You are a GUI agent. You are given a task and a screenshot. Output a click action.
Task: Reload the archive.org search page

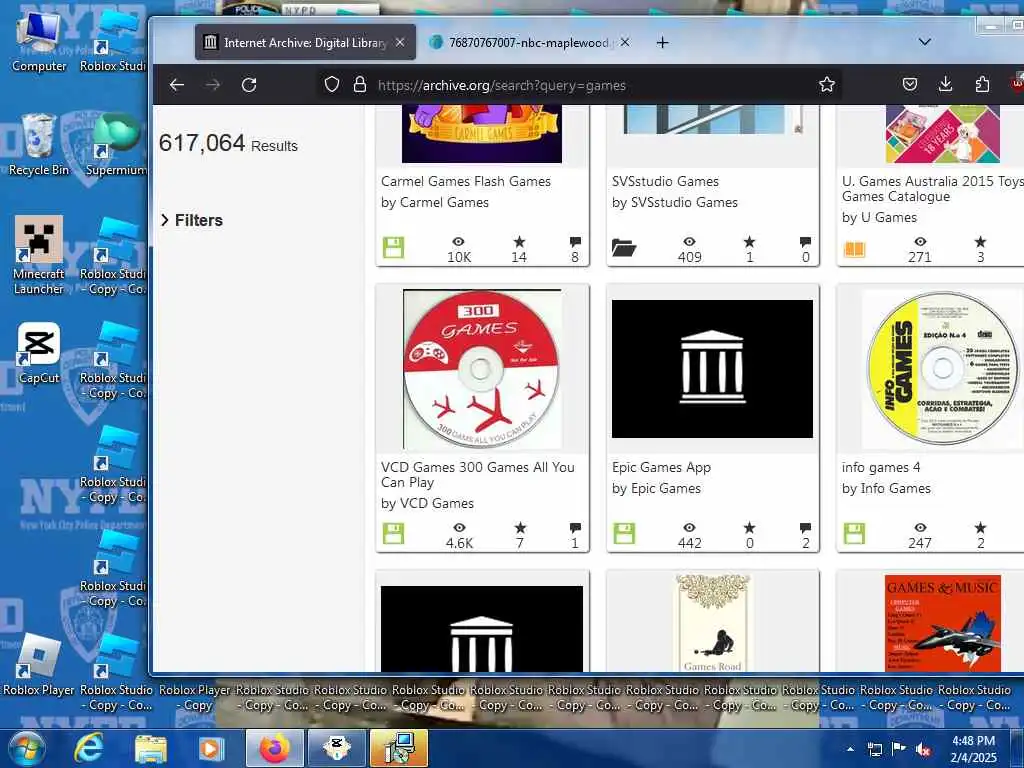coord(249,85)
